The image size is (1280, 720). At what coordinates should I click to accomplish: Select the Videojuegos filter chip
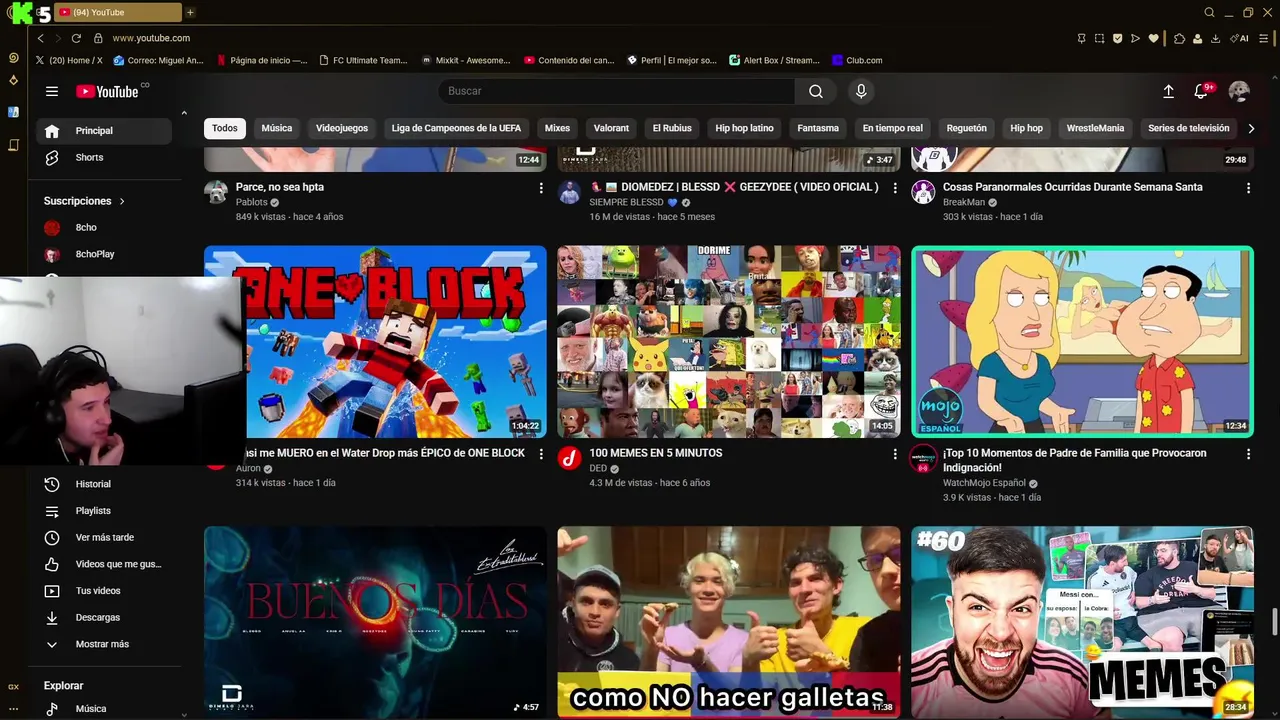coord(342,128)
